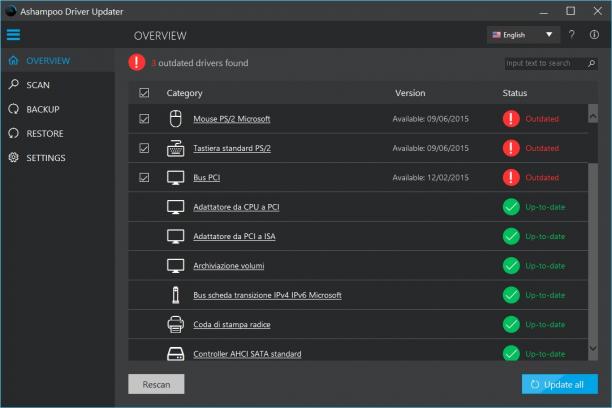Click the red alert icon beside outdated drivers found
The image size is (612, 408).
pyautogui.click(x=137, y=62)
